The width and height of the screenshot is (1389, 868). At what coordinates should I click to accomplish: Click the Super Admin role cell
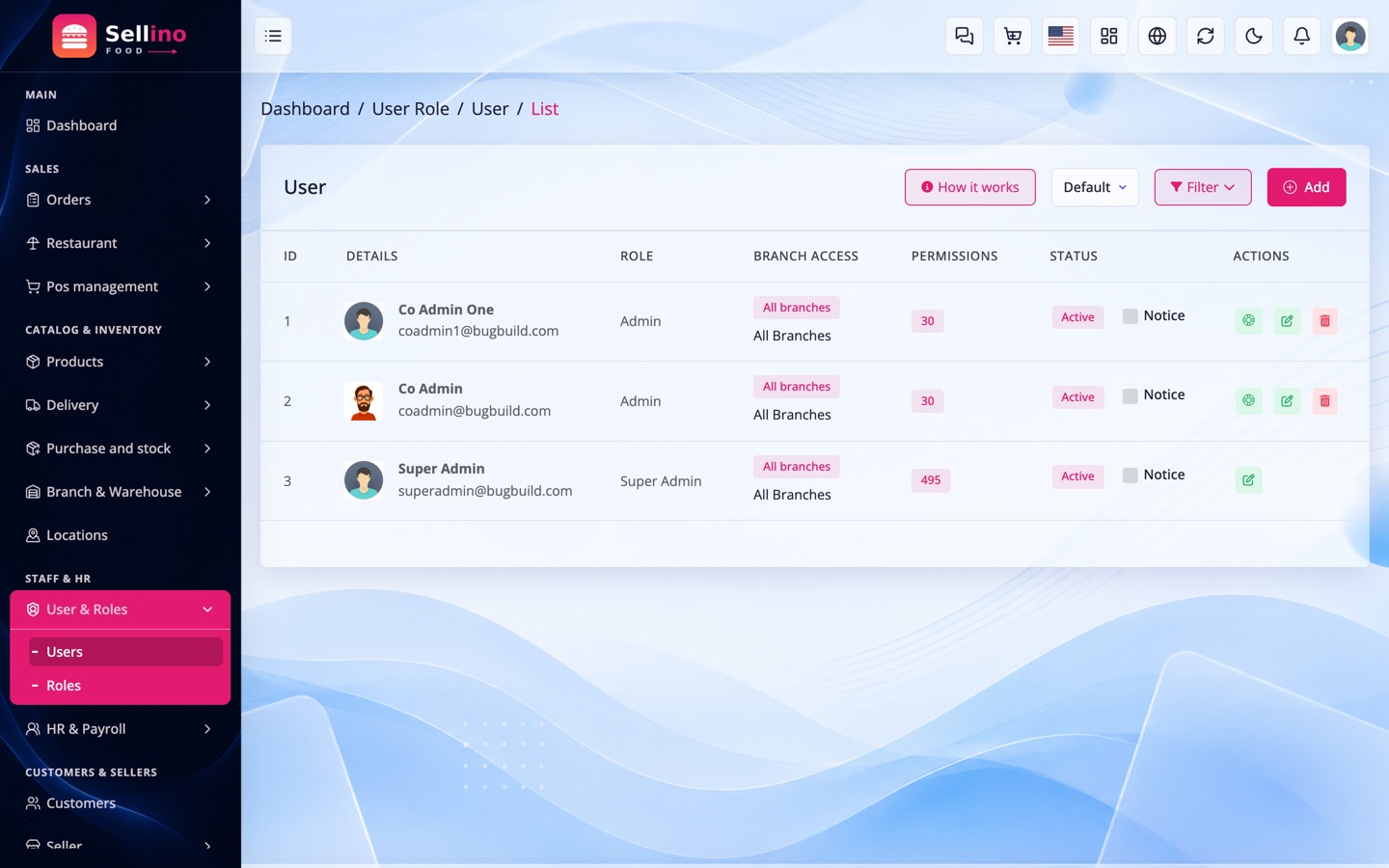[661, 481]
